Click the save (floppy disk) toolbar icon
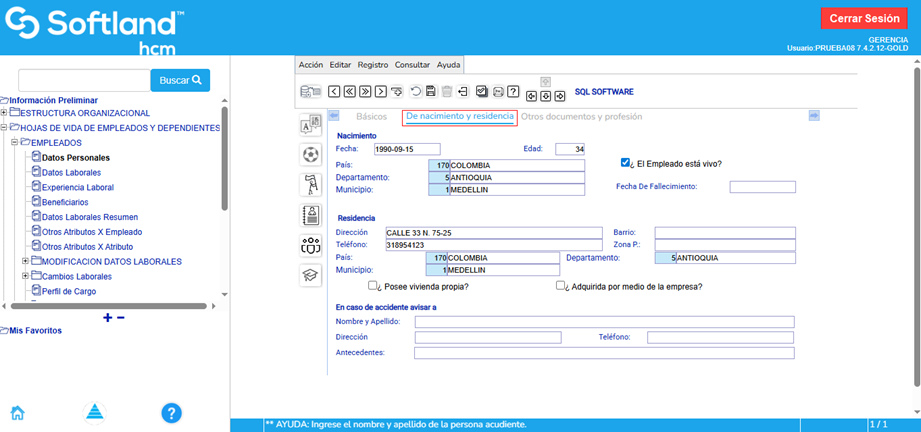921x432 pixels. click(x=430, y=91)
